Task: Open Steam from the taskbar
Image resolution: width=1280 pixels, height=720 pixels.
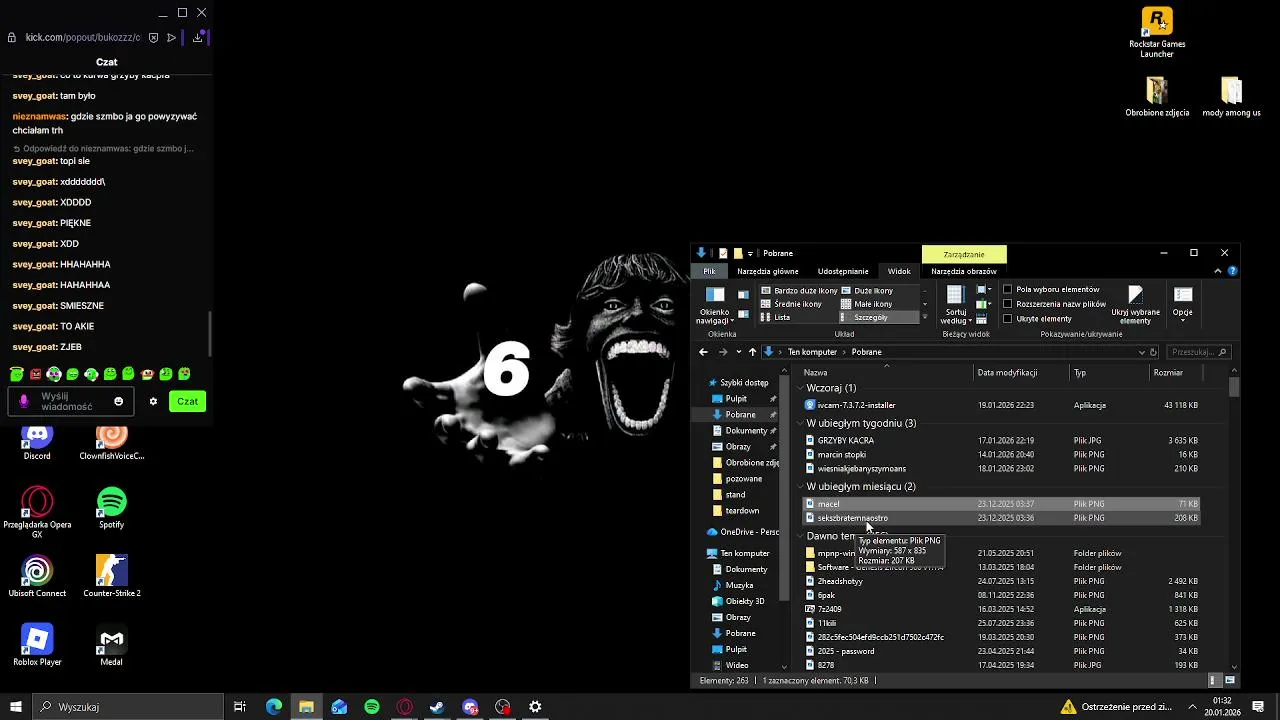Action: tap(437, 707)
